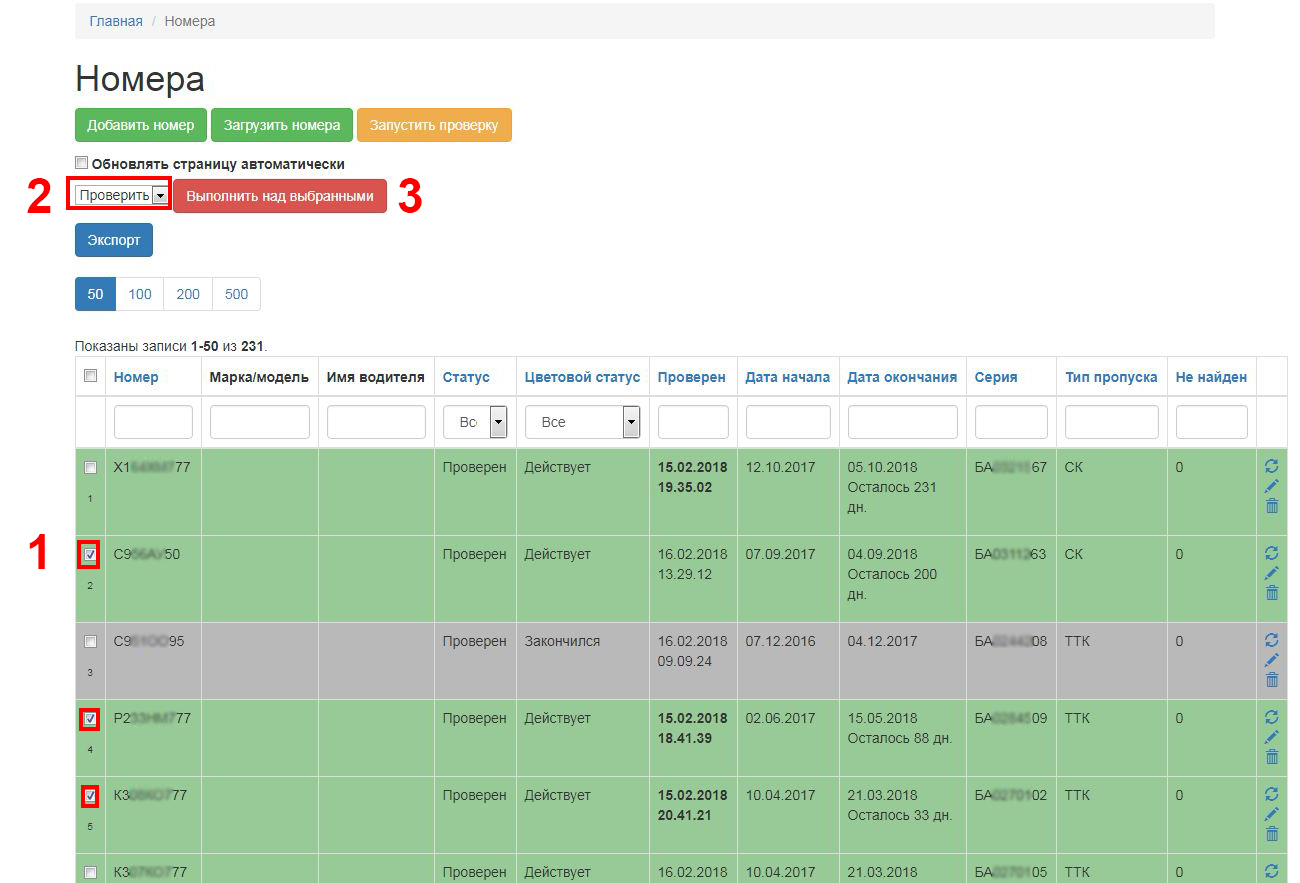Focus the Номер filter input
1300x883 pixels.
(x=153, y=422)
